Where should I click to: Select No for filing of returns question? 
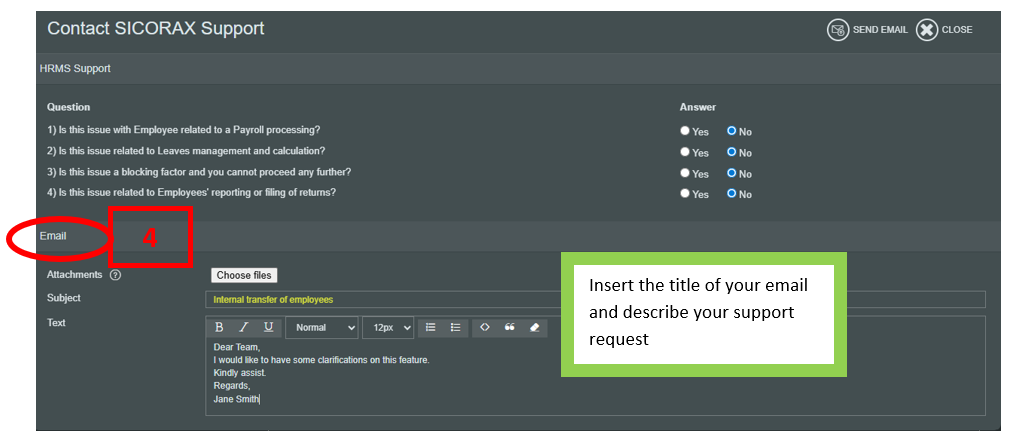(731, 193)
